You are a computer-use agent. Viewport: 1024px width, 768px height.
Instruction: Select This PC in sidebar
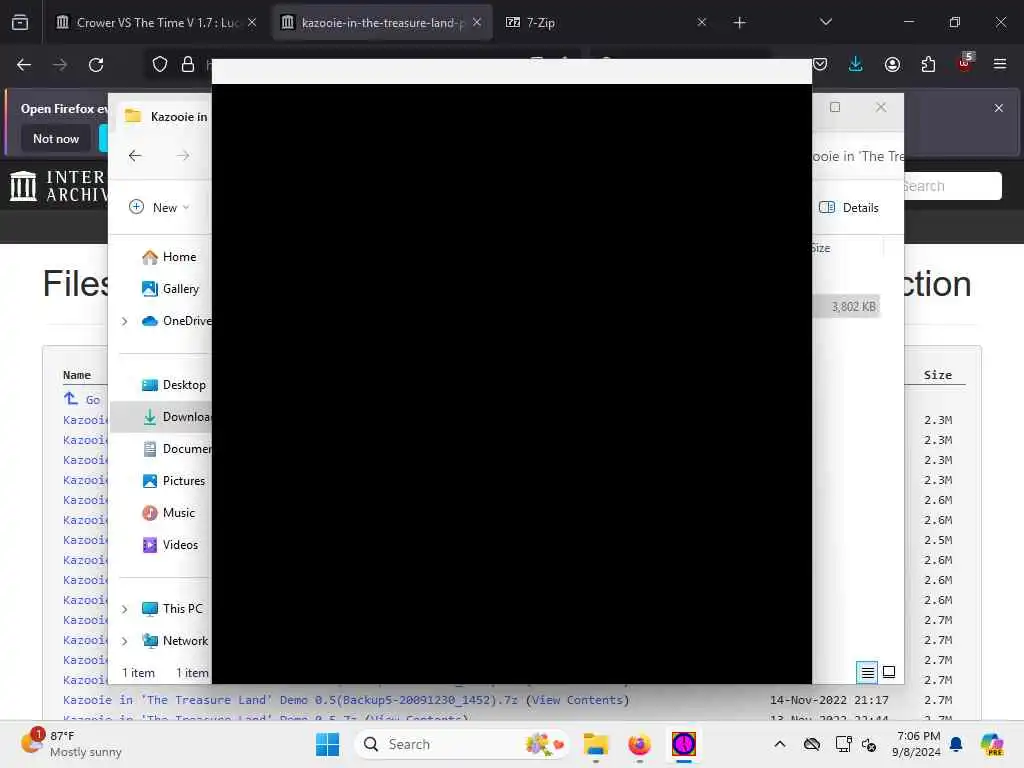172,609
